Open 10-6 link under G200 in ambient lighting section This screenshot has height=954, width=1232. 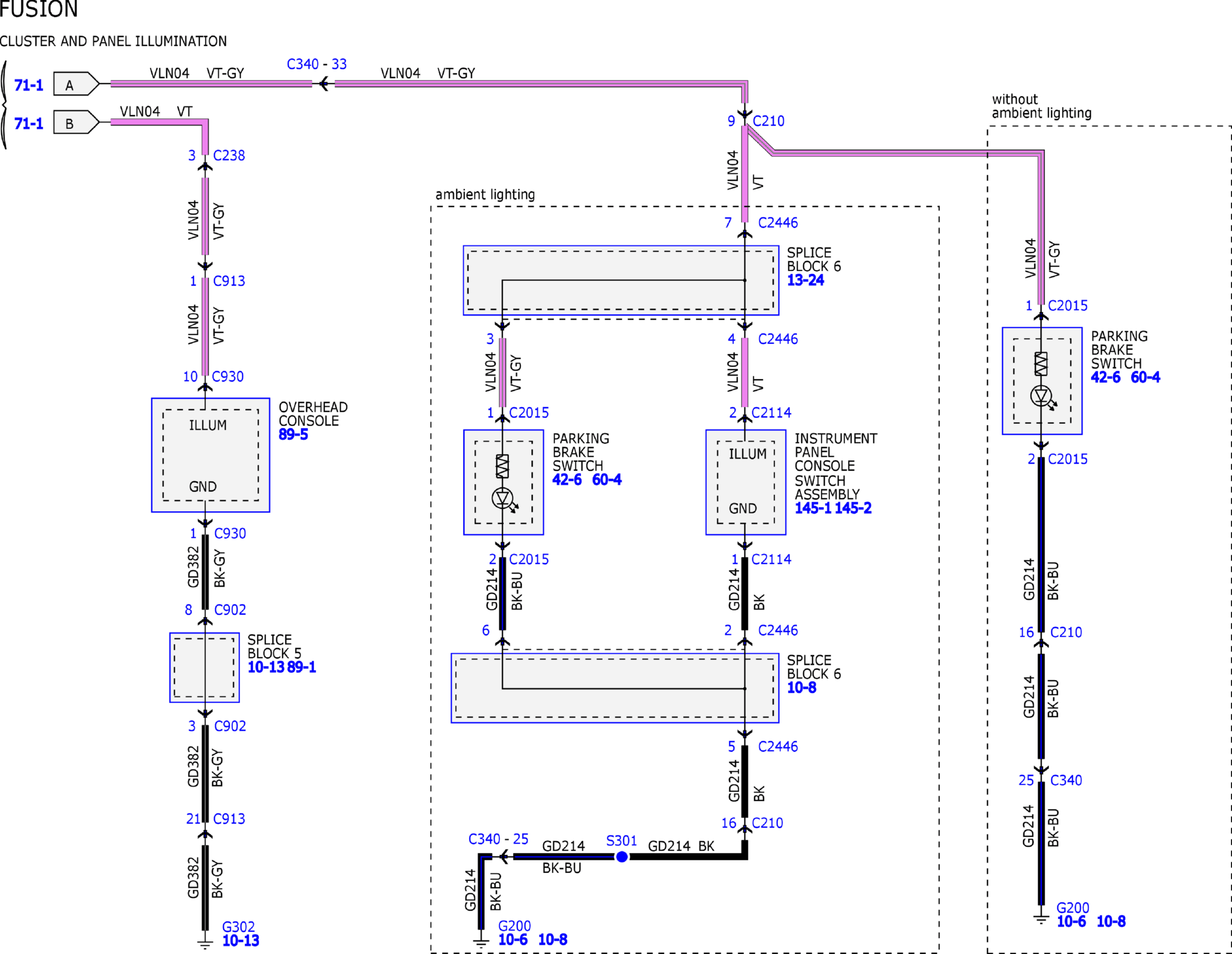(x=513, y=939)
